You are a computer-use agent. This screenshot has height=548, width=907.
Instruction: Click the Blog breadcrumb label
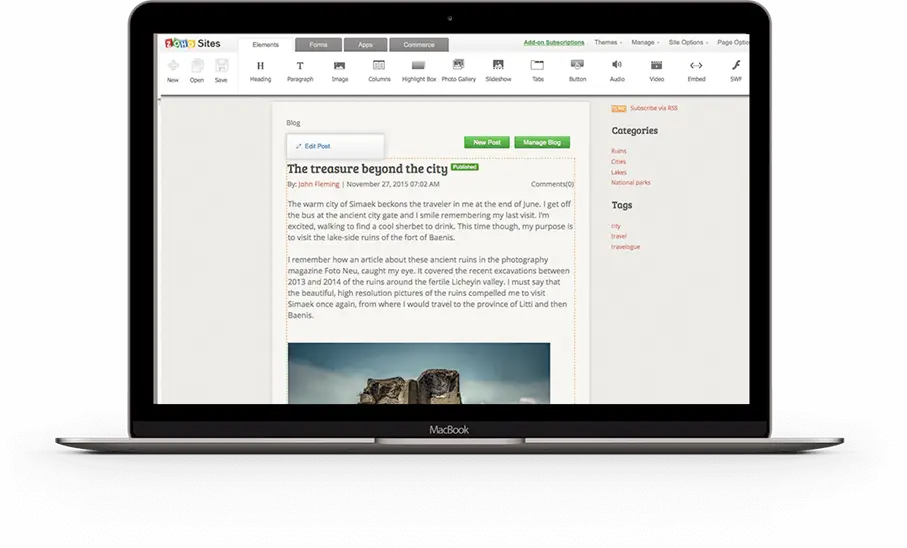pyautogui.click(x=293, y=123)
